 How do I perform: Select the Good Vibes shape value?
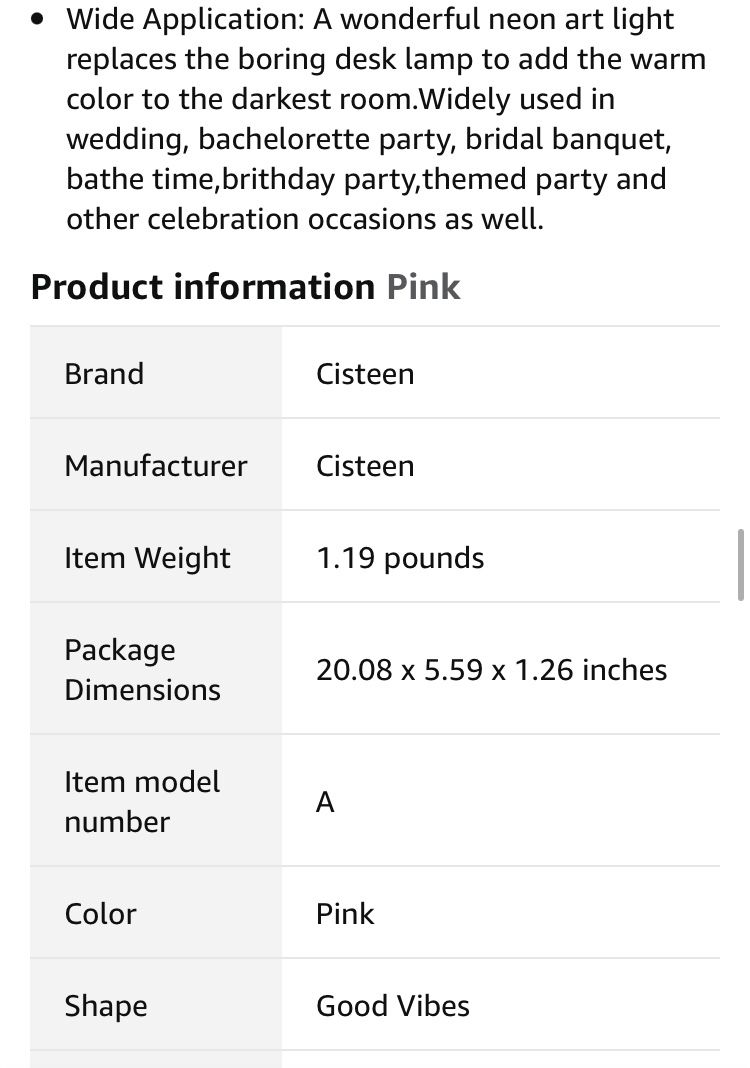tap(393, 1006)
